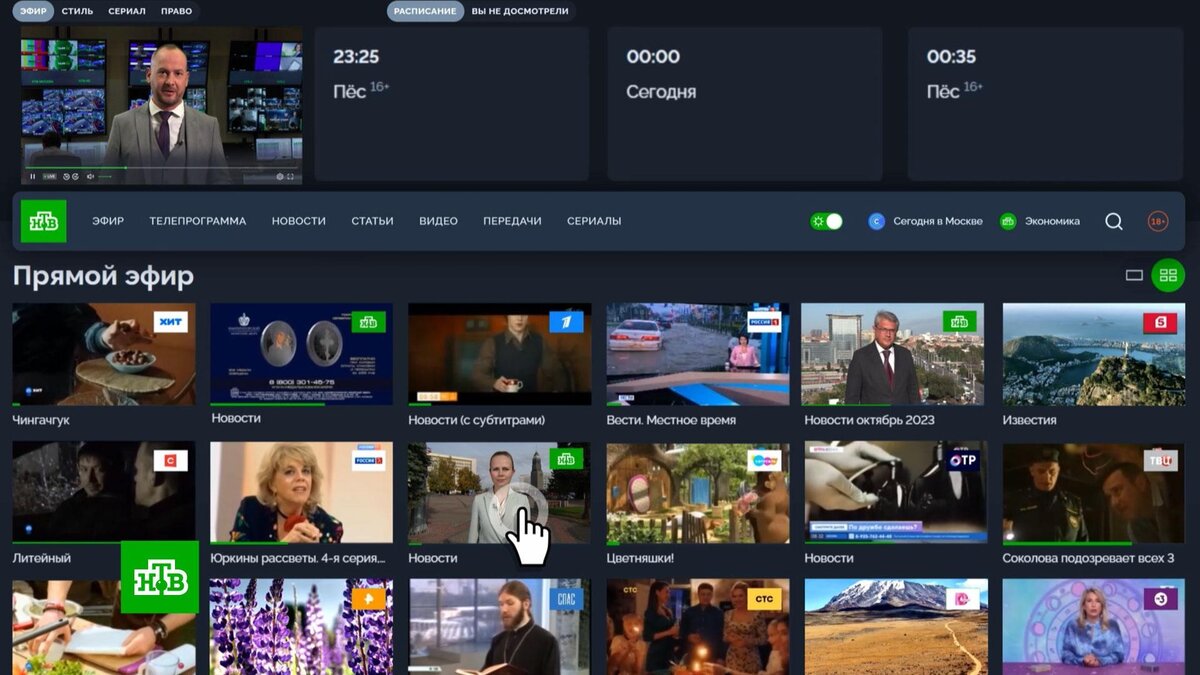This screenshot has height=675, width=1200.
Task: Click the Новости октябрь 2023 title text
Action: pyautogui.click(x=869, y=420)
